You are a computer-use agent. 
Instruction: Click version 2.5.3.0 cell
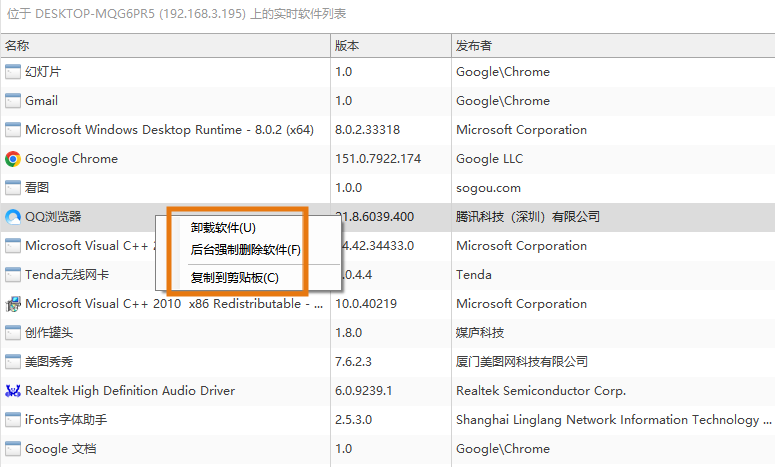pos(353,420)
